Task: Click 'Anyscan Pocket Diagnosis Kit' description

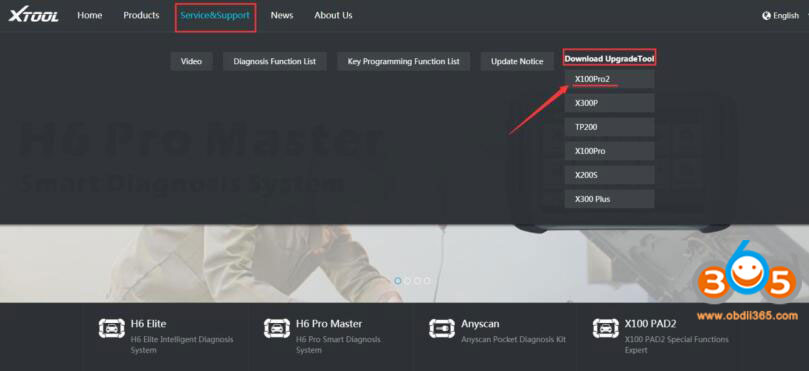Action: (x=513, y=340)
